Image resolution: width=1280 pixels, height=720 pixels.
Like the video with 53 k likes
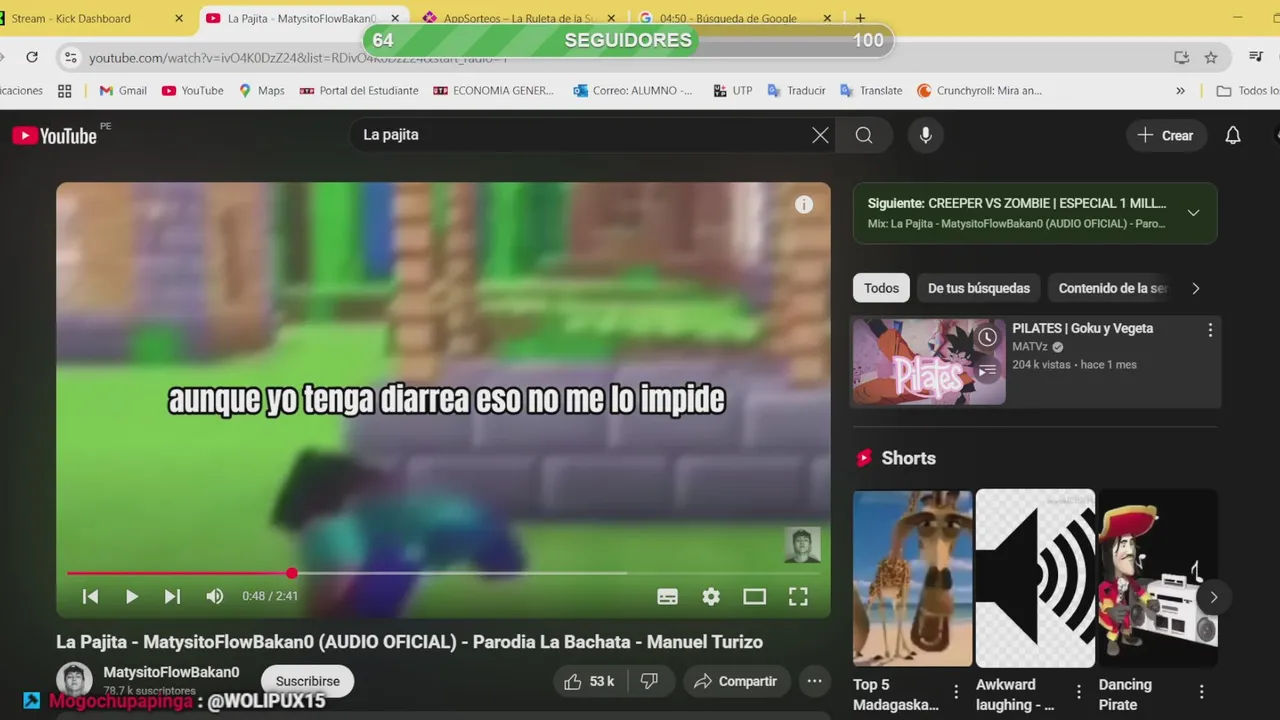click(x=588, y=681)
